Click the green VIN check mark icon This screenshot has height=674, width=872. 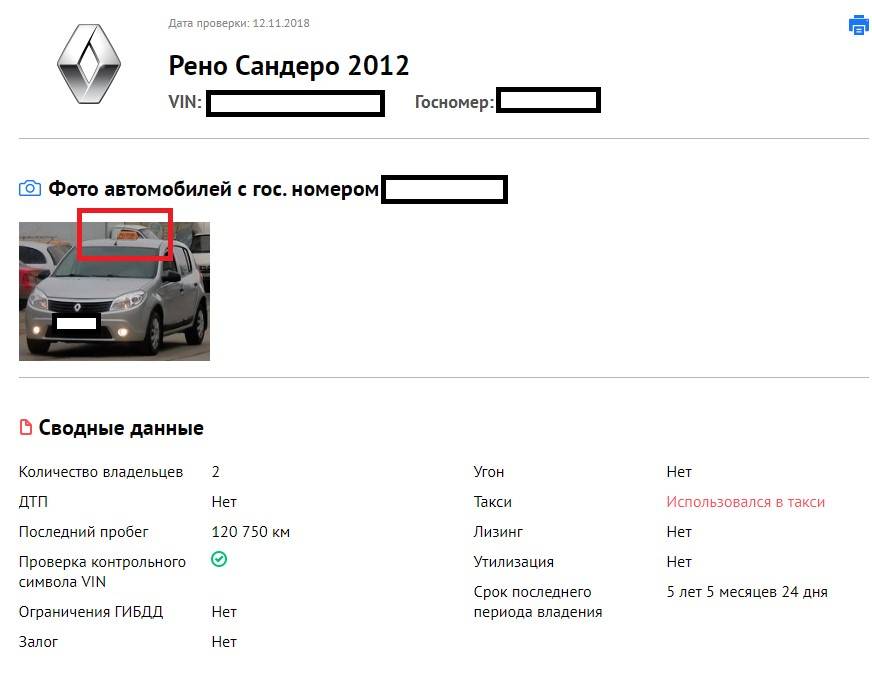(219, 559)
